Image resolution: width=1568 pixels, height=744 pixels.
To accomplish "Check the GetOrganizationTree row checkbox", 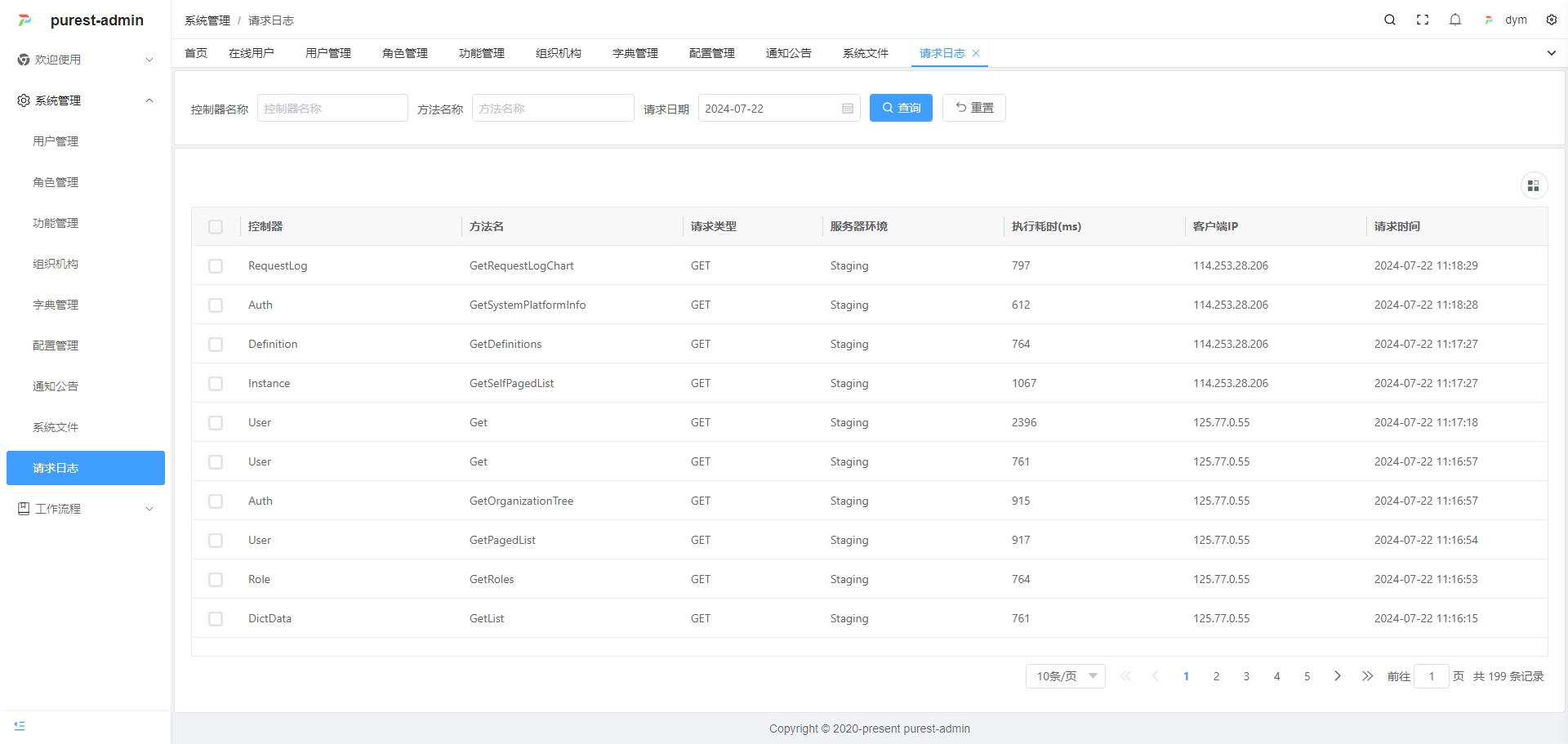I will tap(216, 501).
